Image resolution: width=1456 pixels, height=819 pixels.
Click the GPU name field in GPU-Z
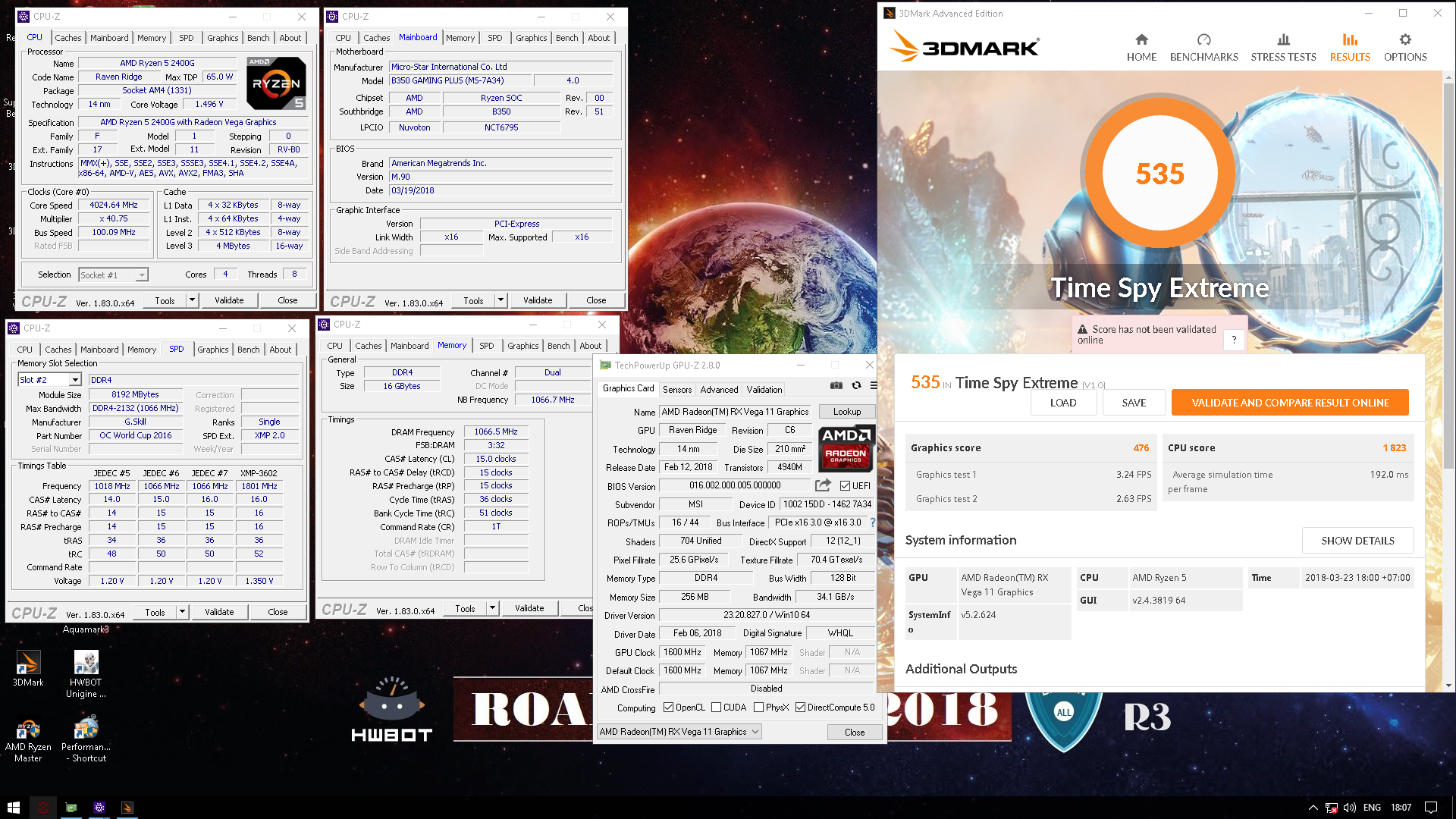tap(736, 412)
